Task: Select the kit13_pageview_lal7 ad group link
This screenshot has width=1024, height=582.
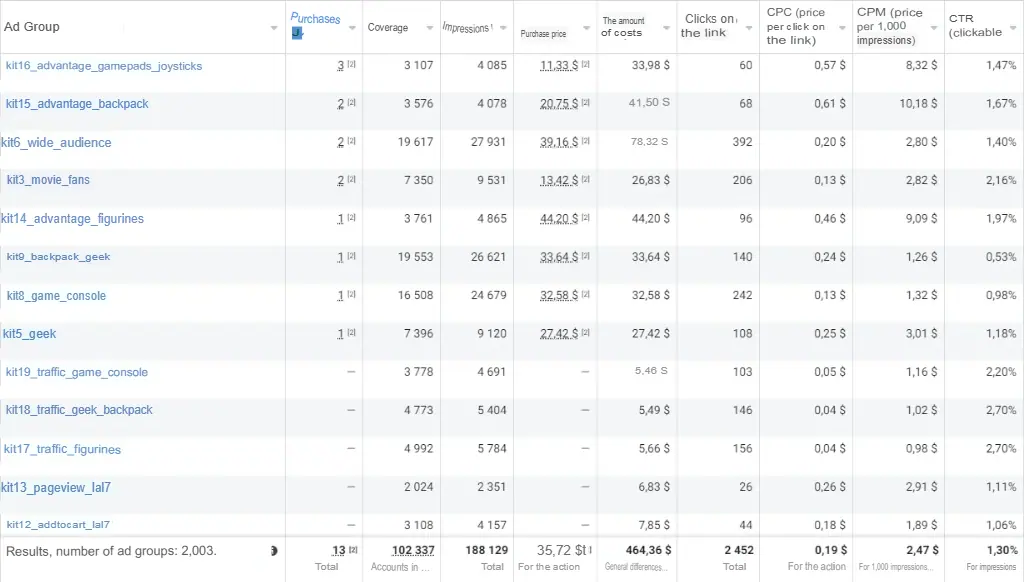Action: click(x=56, y=488)
